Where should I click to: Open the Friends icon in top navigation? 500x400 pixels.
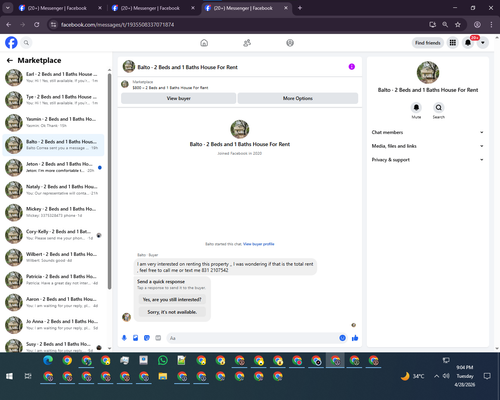[x=247, y=43]
